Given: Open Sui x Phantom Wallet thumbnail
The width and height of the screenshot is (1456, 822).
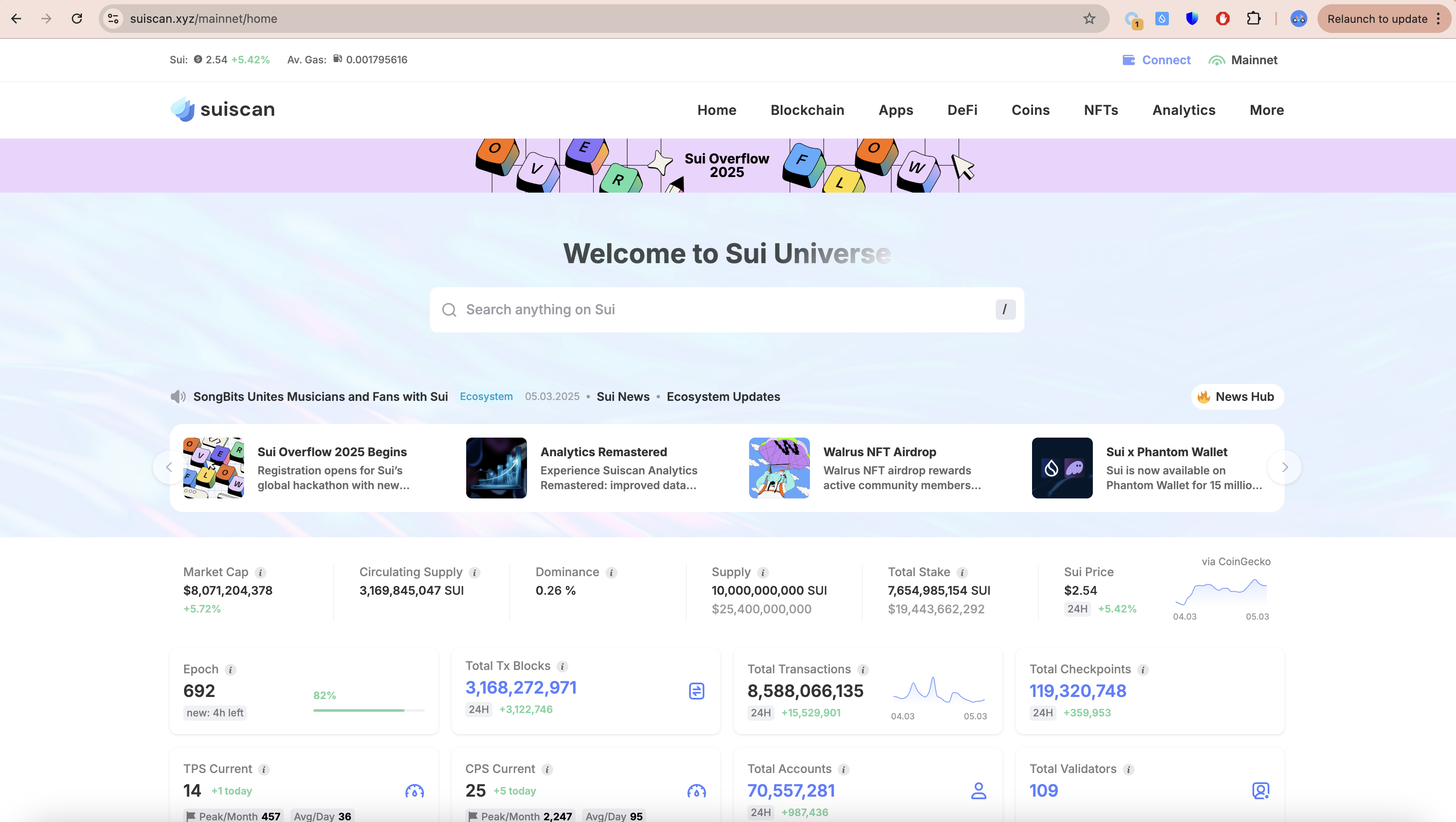Looking at the screenshot, I should coord(1062,468).
